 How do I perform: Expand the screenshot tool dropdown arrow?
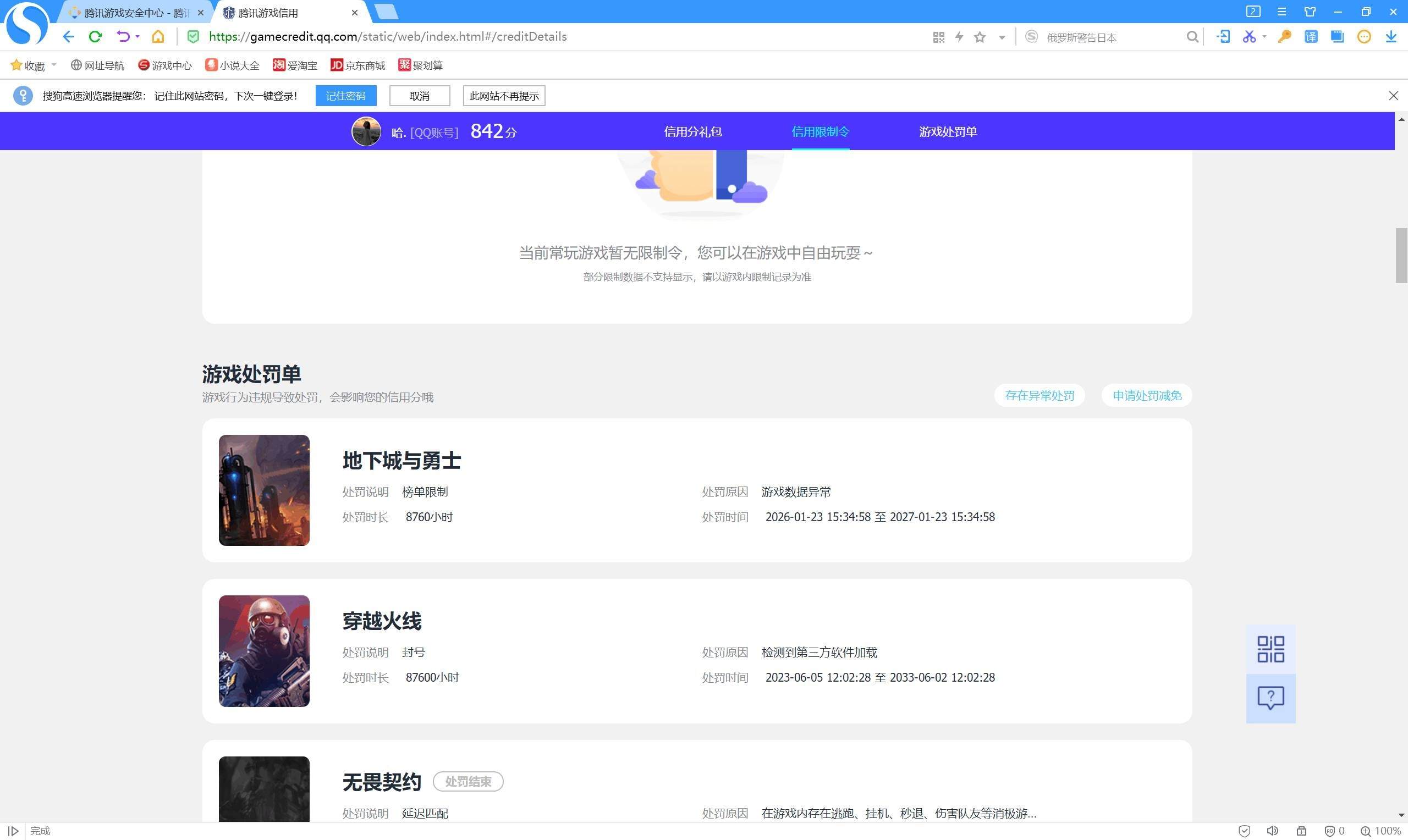(x=1264, y=37)
